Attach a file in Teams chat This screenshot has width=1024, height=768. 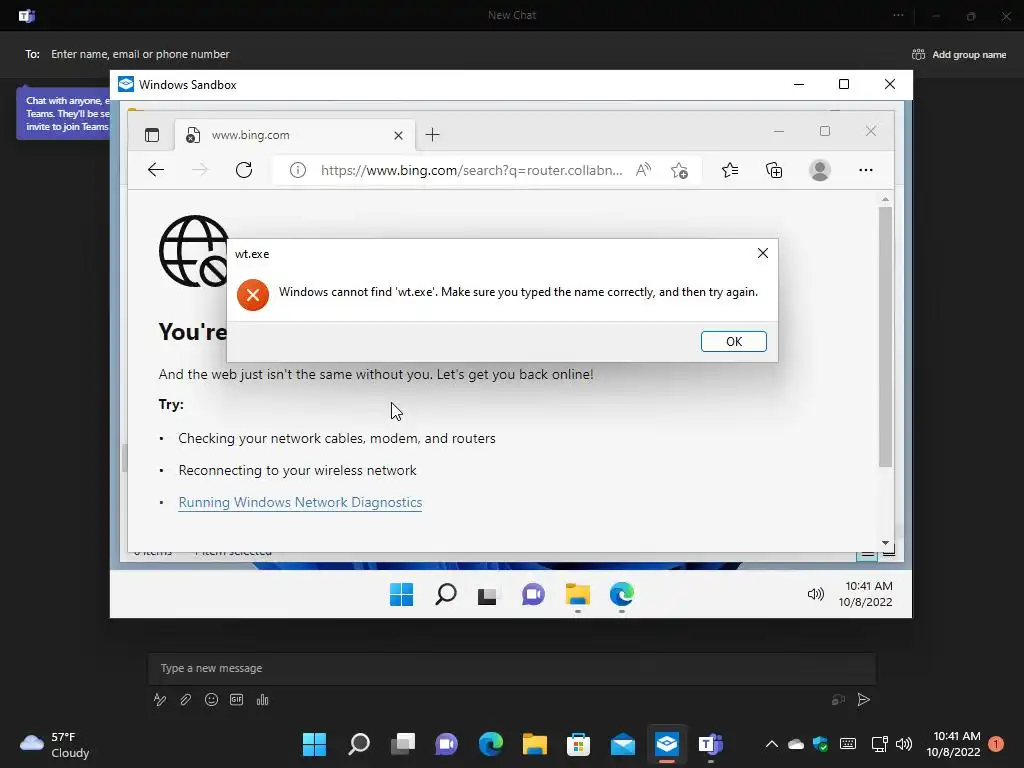coord(185,700)
